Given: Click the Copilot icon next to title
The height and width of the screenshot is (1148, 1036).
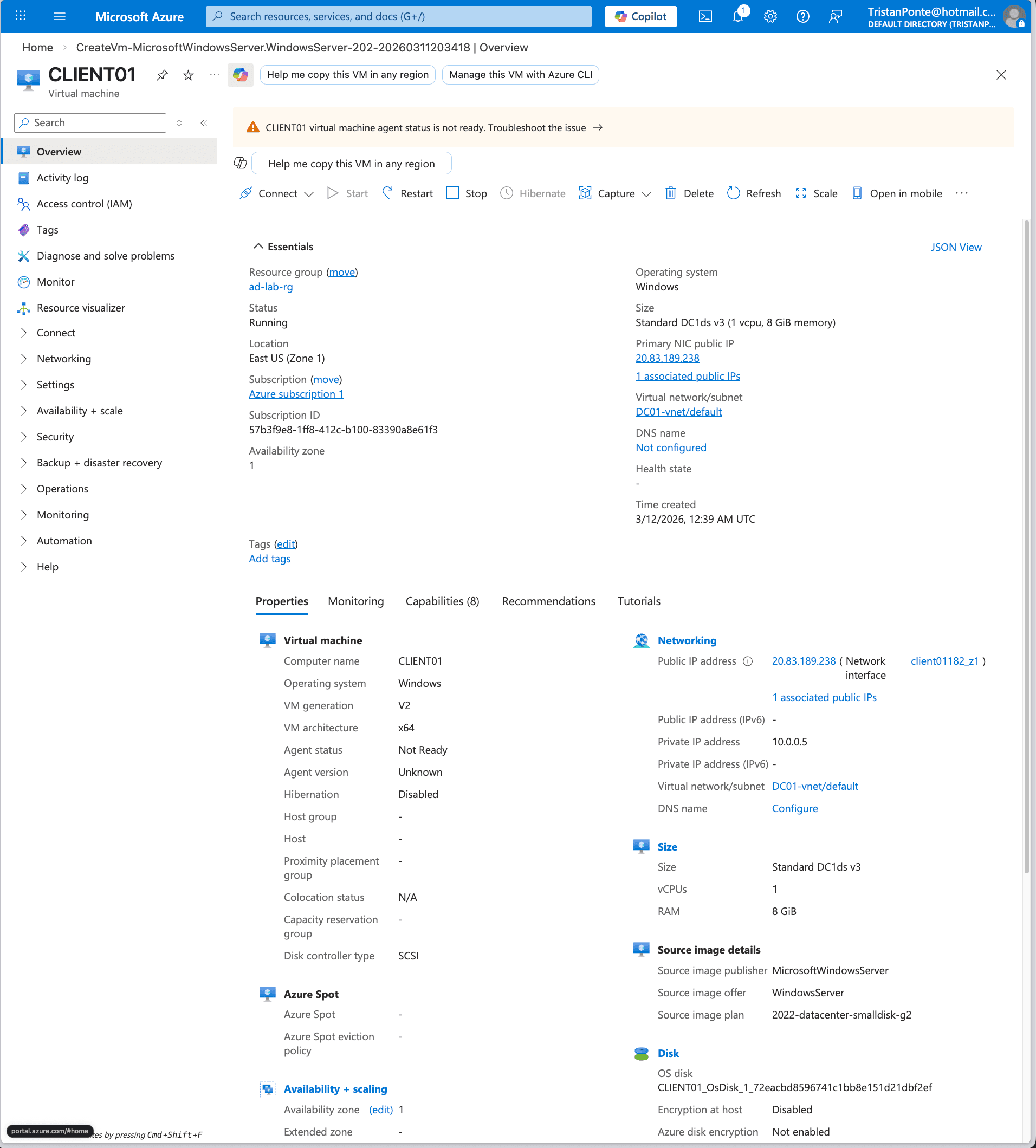Looking at the screenshot, I should click(x=240, y=75).
